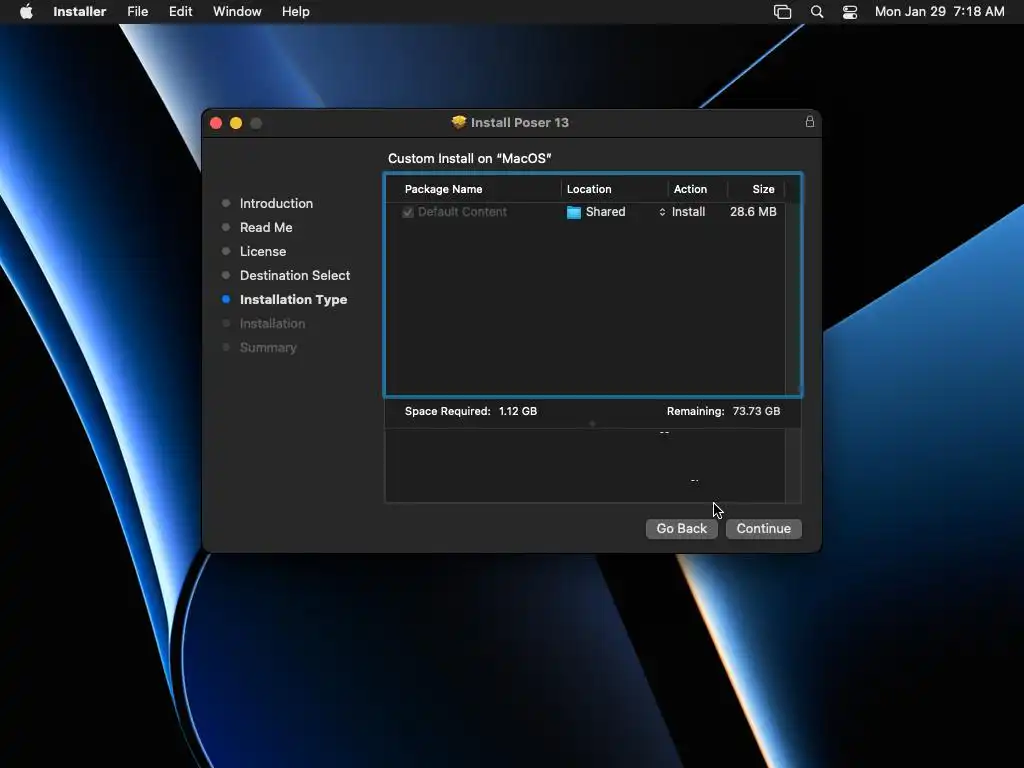The width and height of the screenshot is (1024, 768).
Task: Open the Installer menu
Action: [80, 12]
